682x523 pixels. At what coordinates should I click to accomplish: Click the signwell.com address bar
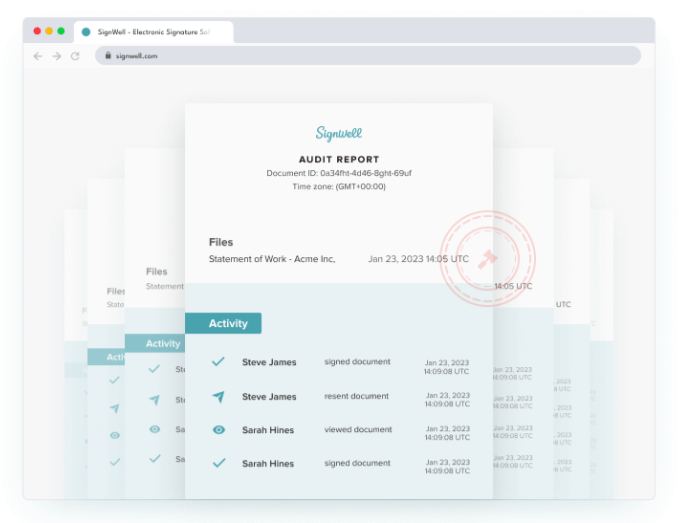(x=368, y=56)
